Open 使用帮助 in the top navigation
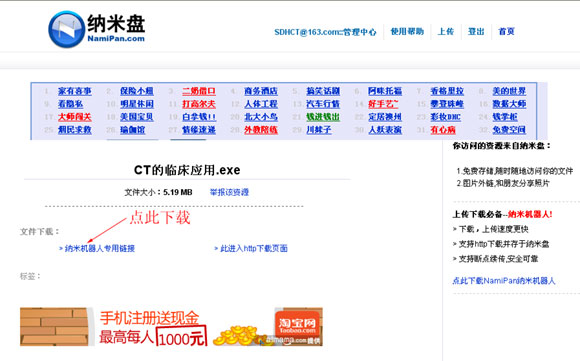 407,32
